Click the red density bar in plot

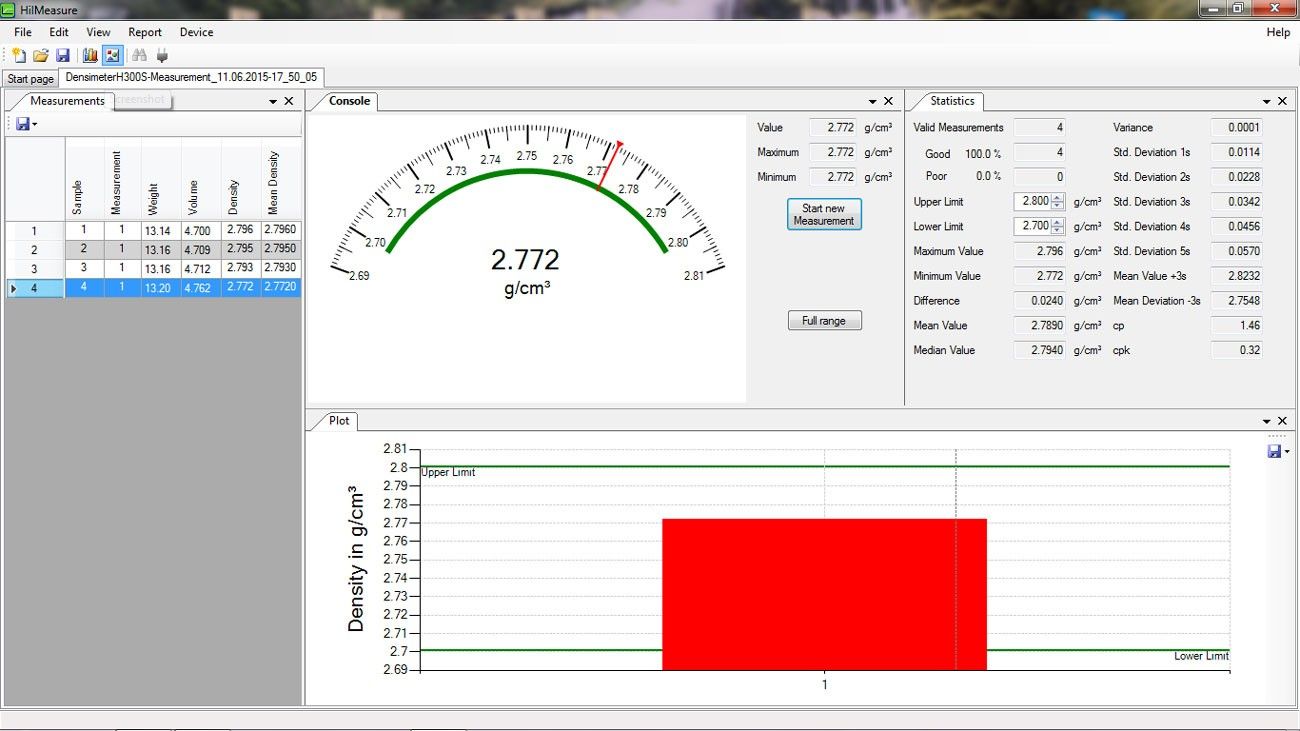click(x=824, y=594)
